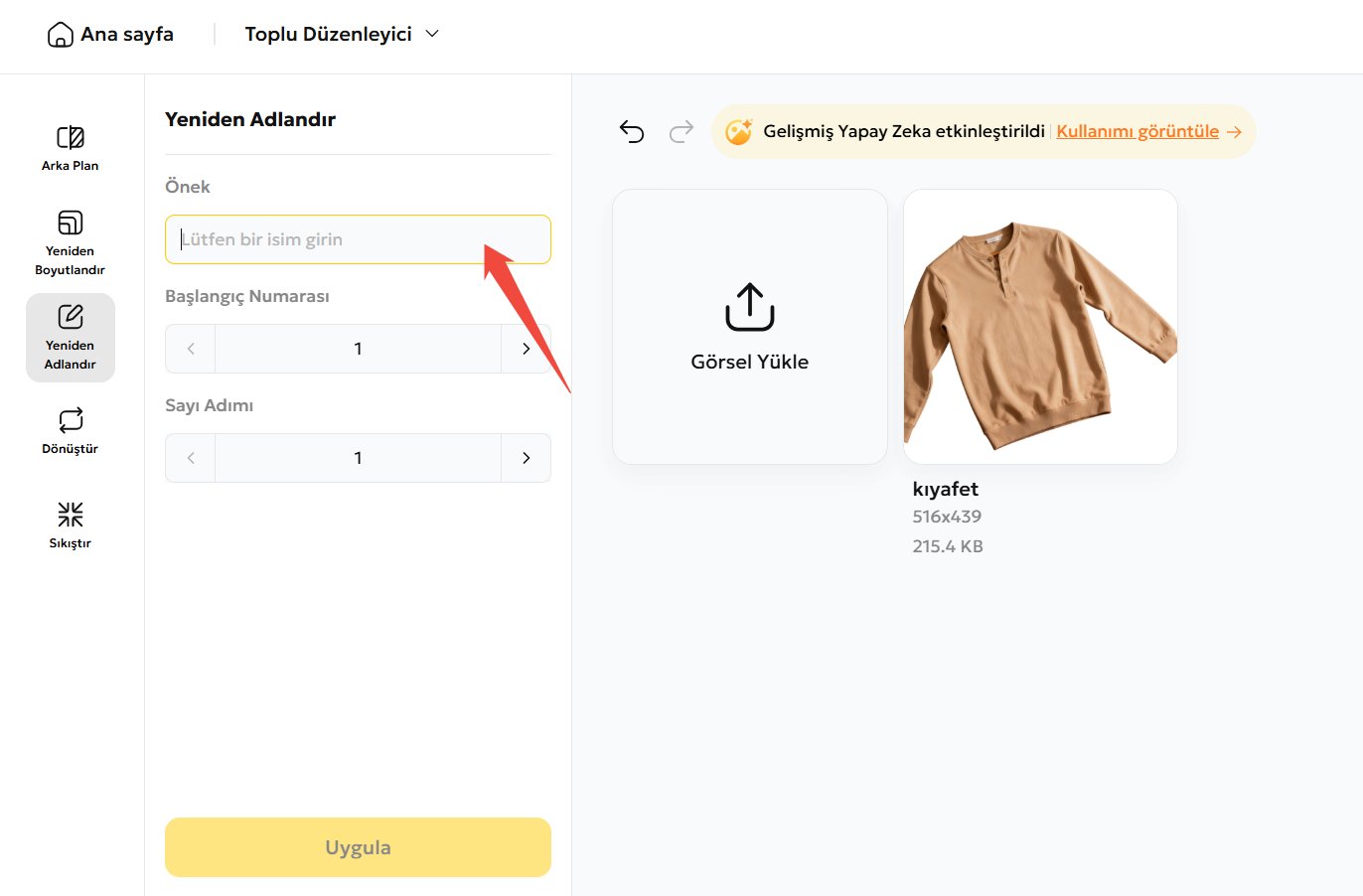The image size is (1363, 896).
Task: Decrease the Başlangıç Numarası value
Action: click(x=191, y=349)
